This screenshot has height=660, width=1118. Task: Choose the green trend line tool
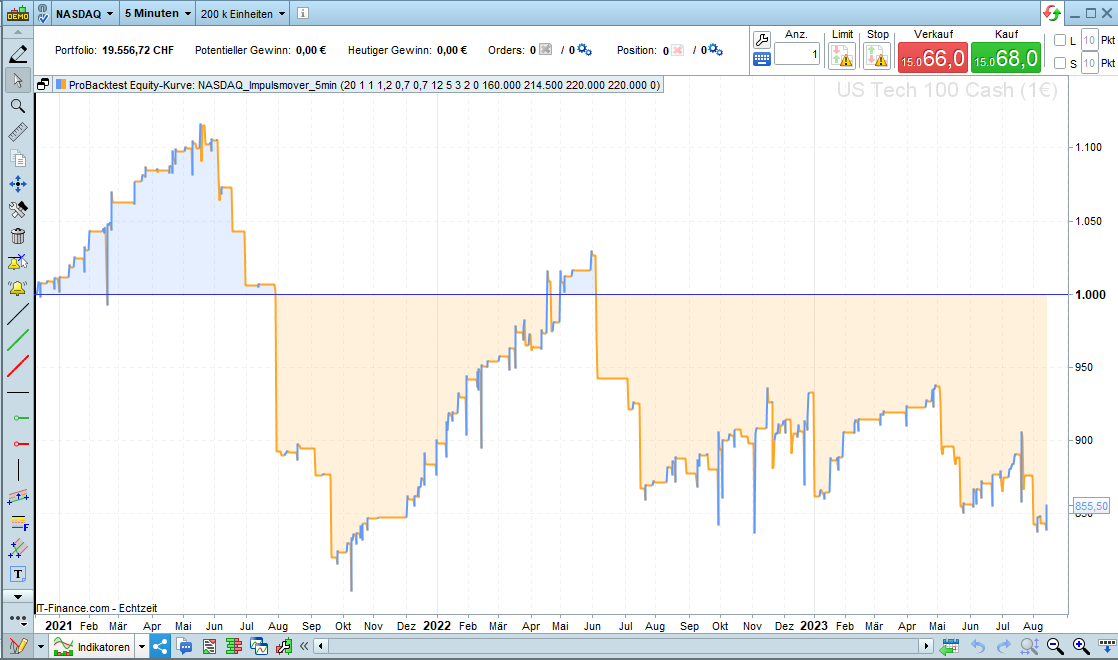click(x=18, y=340)
